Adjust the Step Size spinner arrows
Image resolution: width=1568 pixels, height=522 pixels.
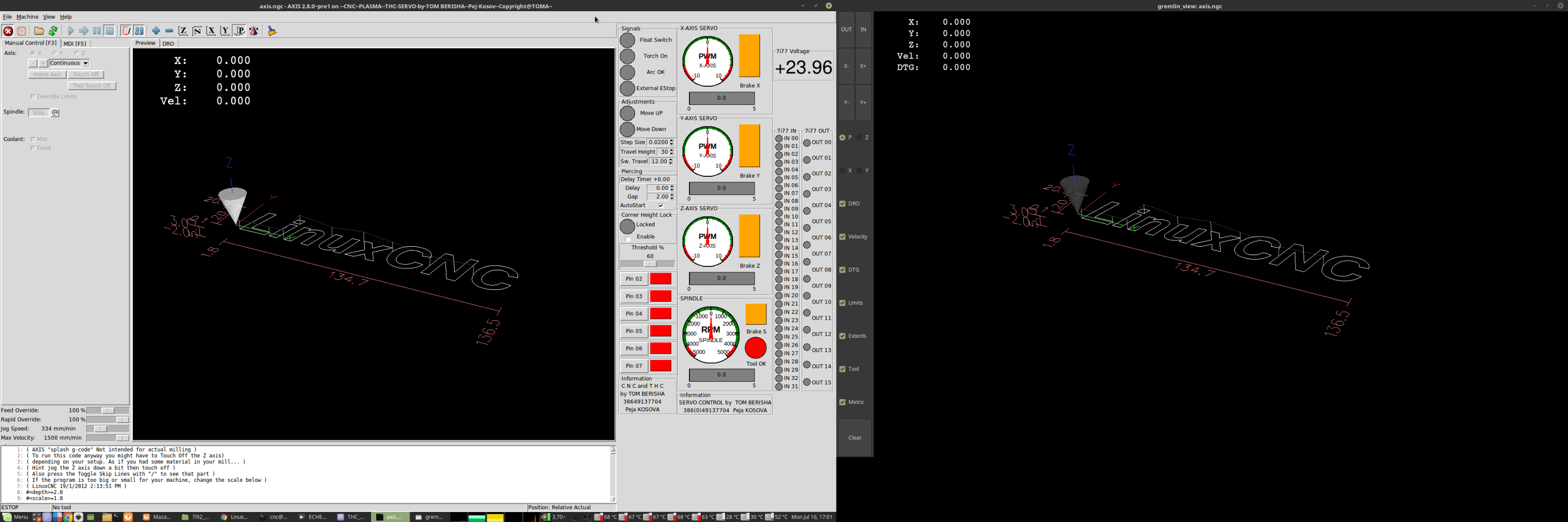coord(671,142)
